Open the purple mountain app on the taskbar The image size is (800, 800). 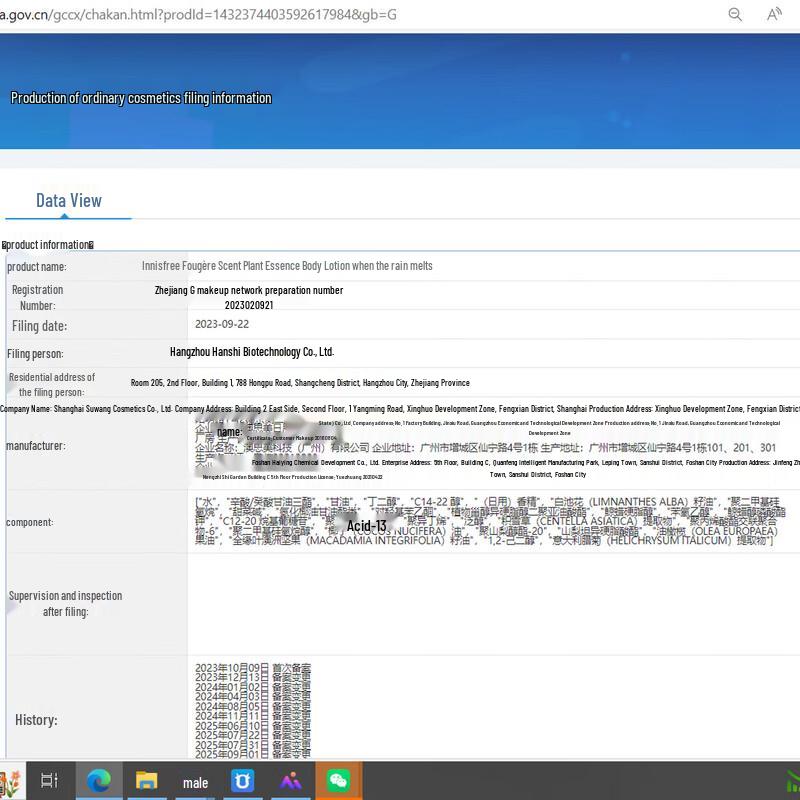click(290, 781)
